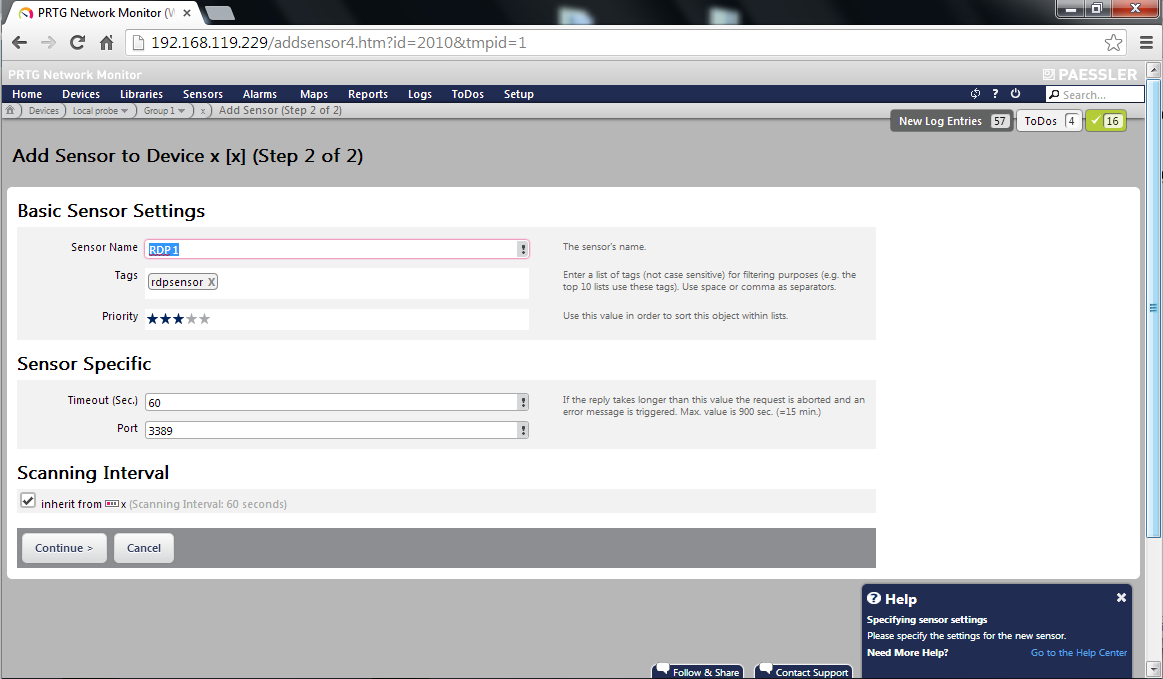The image size is (1163, 679).
Task: Reload the page with the refresh icon
Action: 77,43
